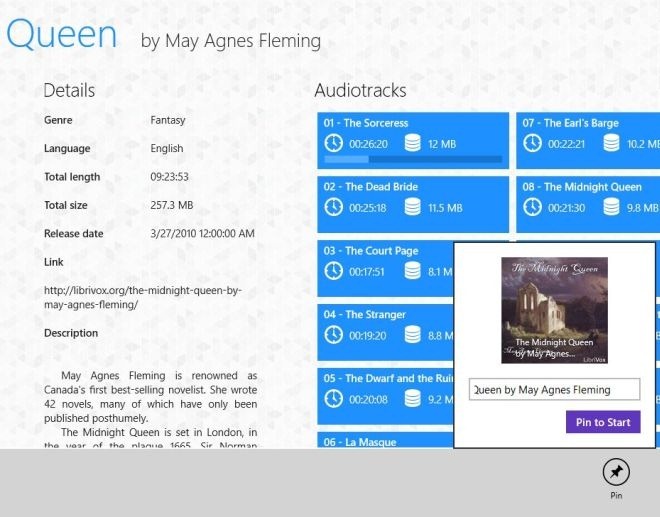Select track 06 - La Masque

click(x=385, y=440)
